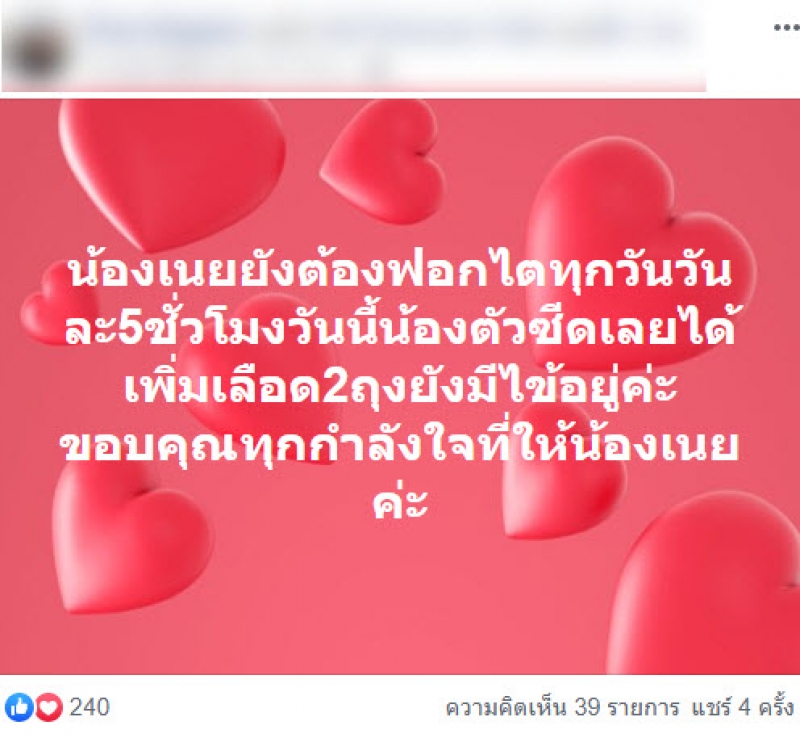
Task: Click the final word ค่ะ in the post
Action: click(x=399, y=501)
